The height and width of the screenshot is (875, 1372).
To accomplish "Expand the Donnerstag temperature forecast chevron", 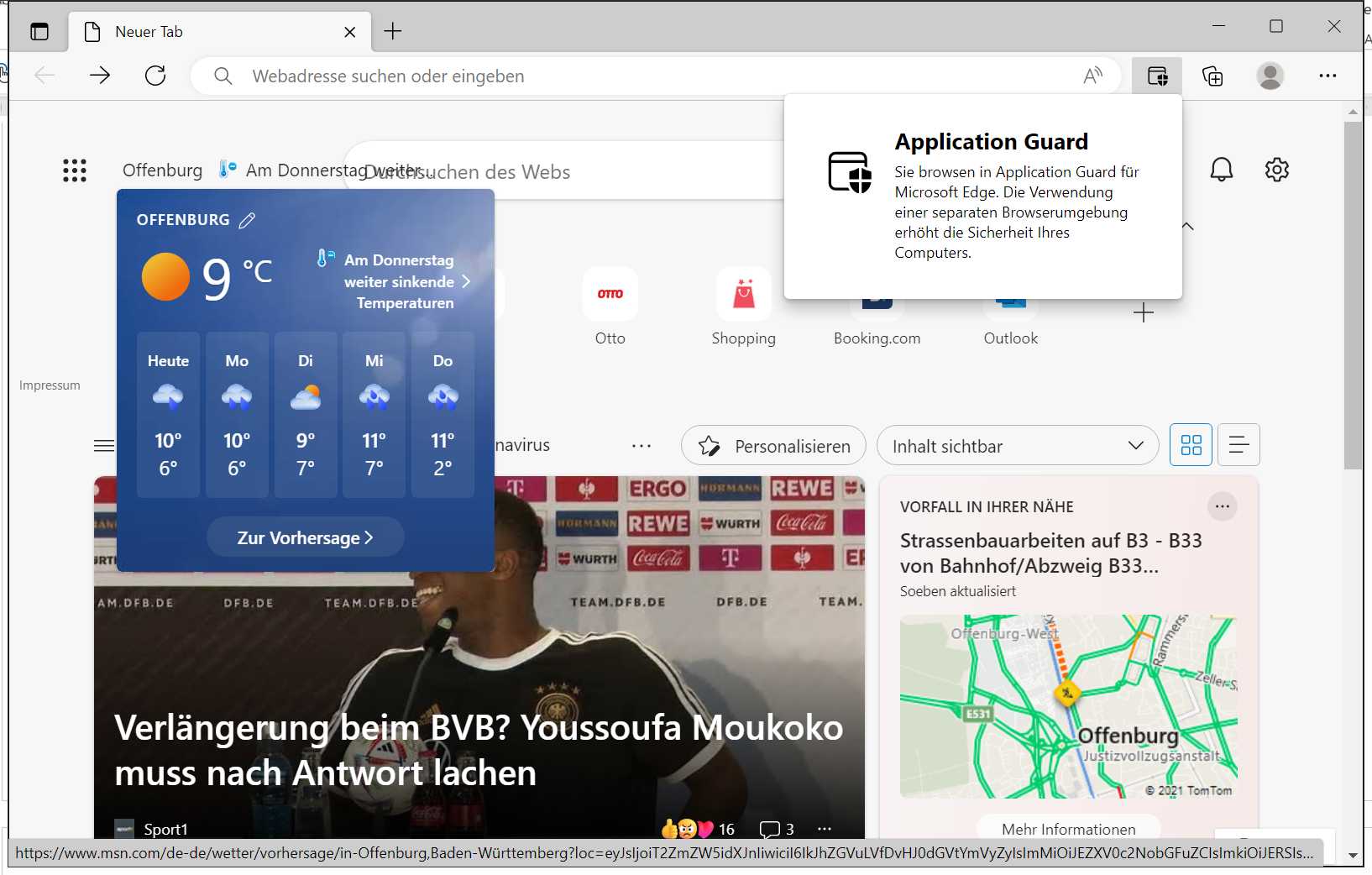I will coord(467,281).
